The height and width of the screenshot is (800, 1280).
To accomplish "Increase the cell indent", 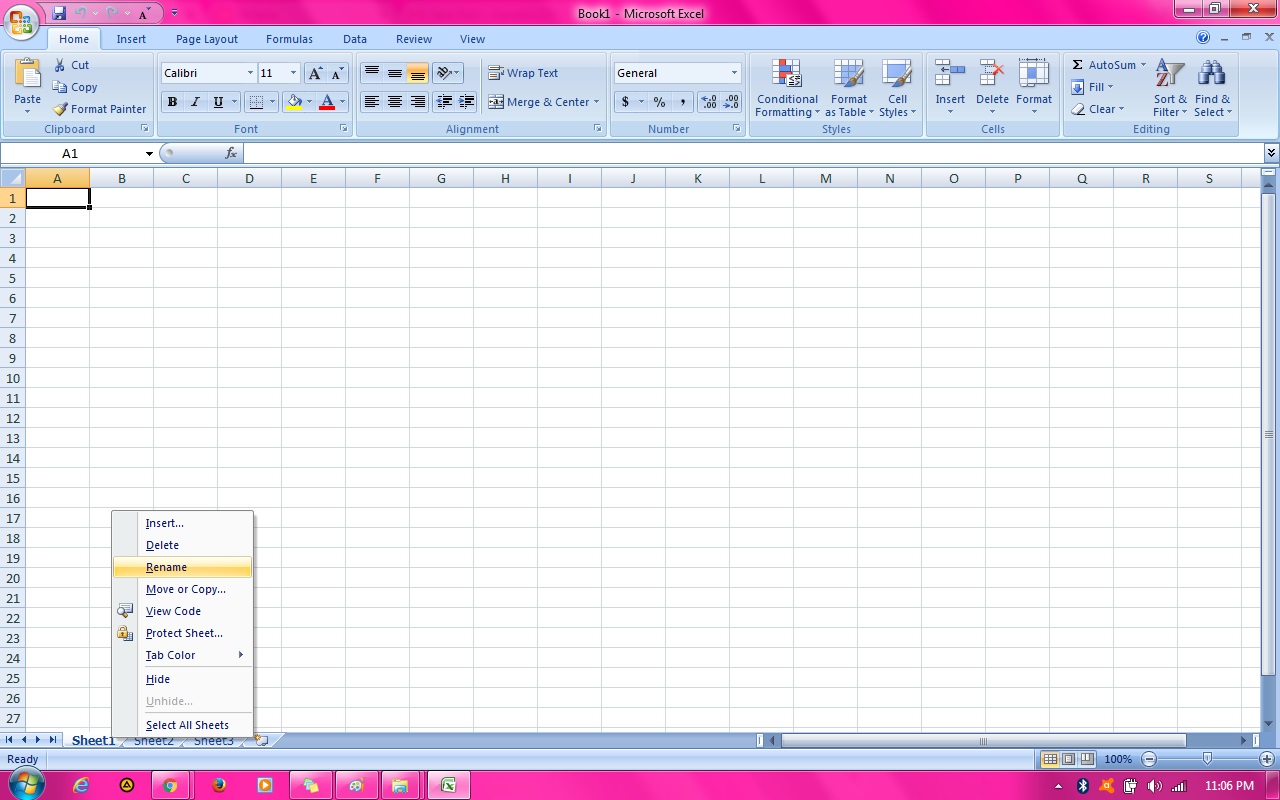I will (466, 102).
